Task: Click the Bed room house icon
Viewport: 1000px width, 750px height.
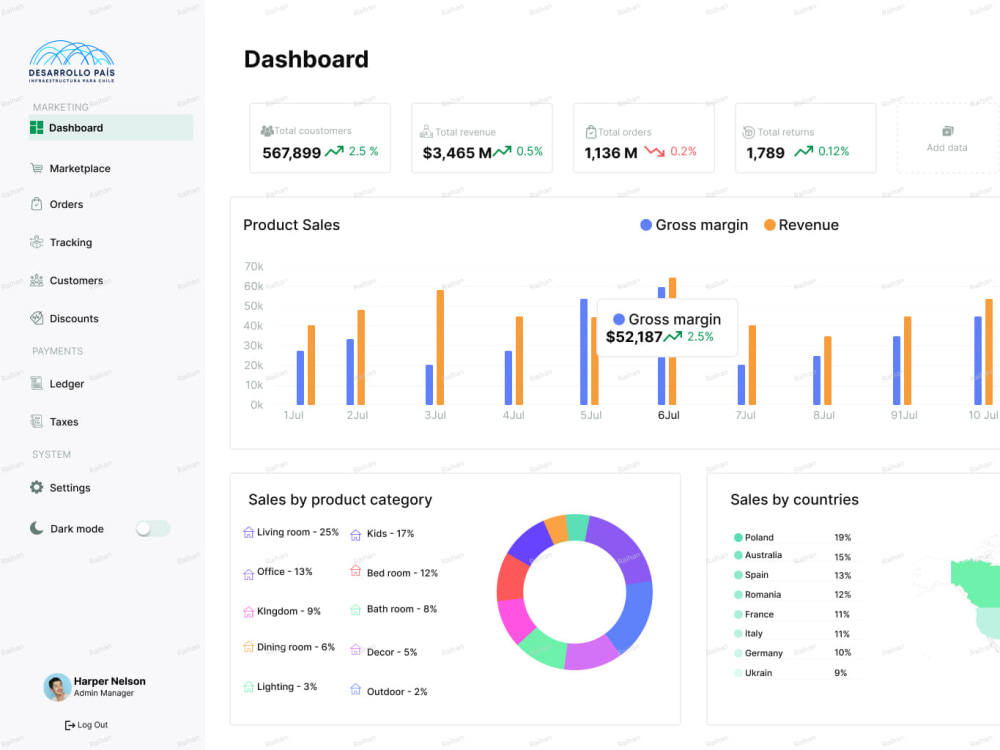Action: (x=356, y=571)
